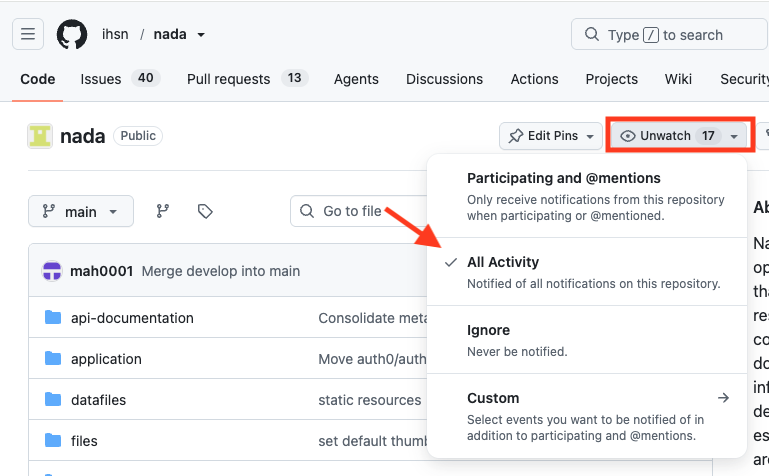Click the arrow next to Custom
Viewport: 769px width, 476px height.
tap(723, 398)
